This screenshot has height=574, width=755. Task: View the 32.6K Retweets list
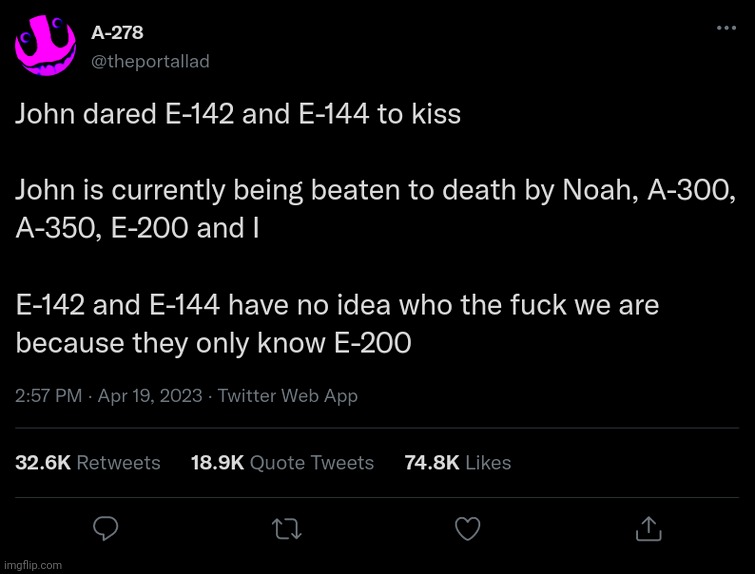tap(88, 462)
